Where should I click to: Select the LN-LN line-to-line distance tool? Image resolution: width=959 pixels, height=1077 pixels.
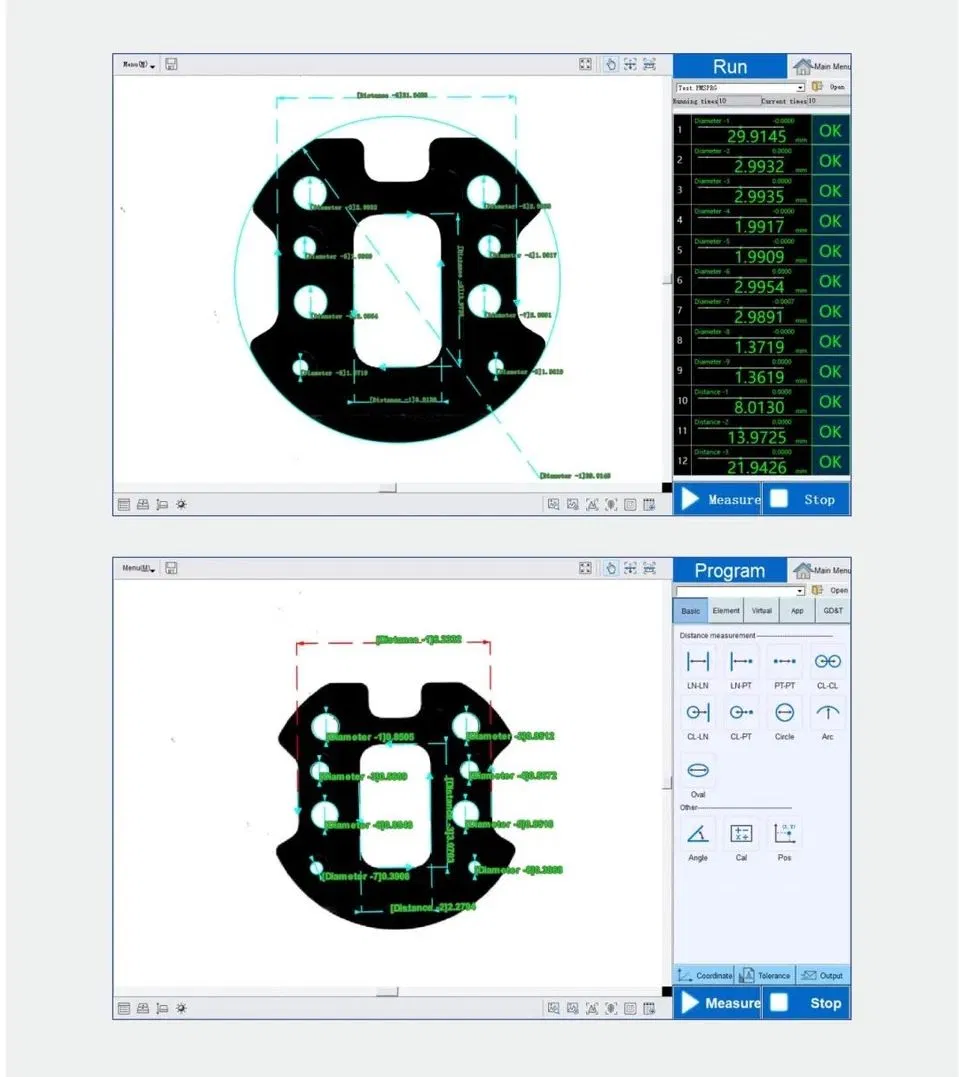697,662
